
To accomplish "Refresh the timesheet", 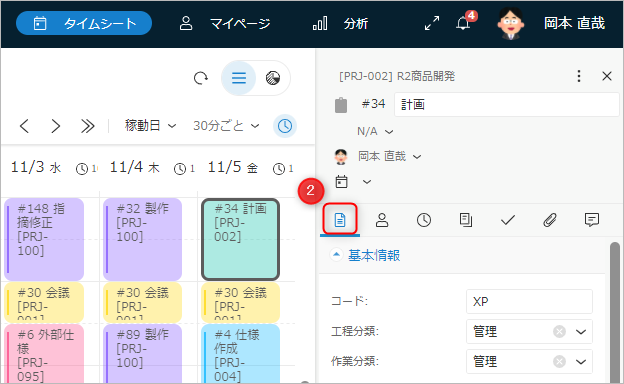I will point(201,78).
